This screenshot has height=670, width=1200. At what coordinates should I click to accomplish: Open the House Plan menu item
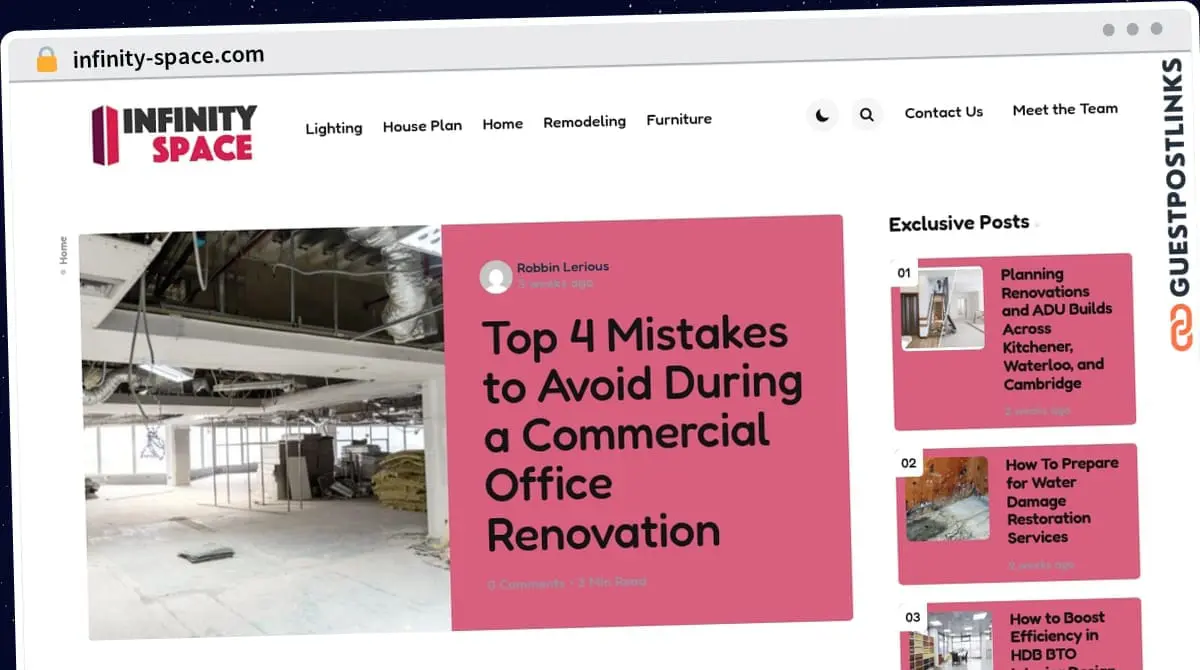pyautogui.click(x=422, y=126)
